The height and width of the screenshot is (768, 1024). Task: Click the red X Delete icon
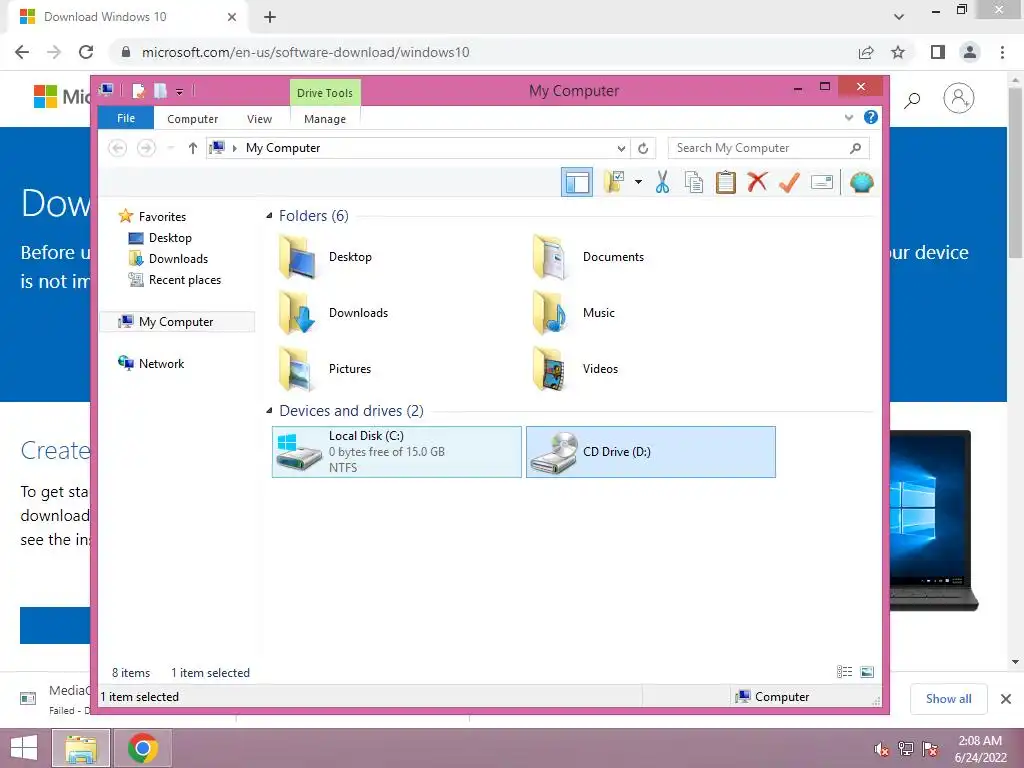click(757, 182)
